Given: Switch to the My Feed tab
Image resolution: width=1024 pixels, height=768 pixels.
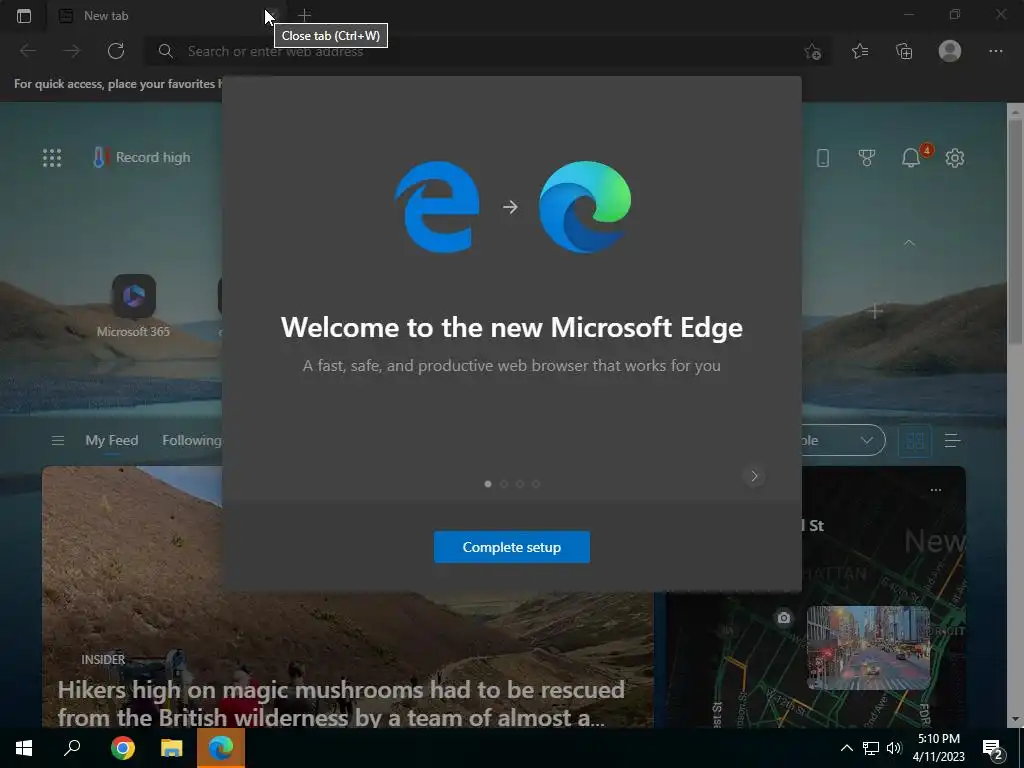Looking at the screenshot, I should (x=112, y=440).
